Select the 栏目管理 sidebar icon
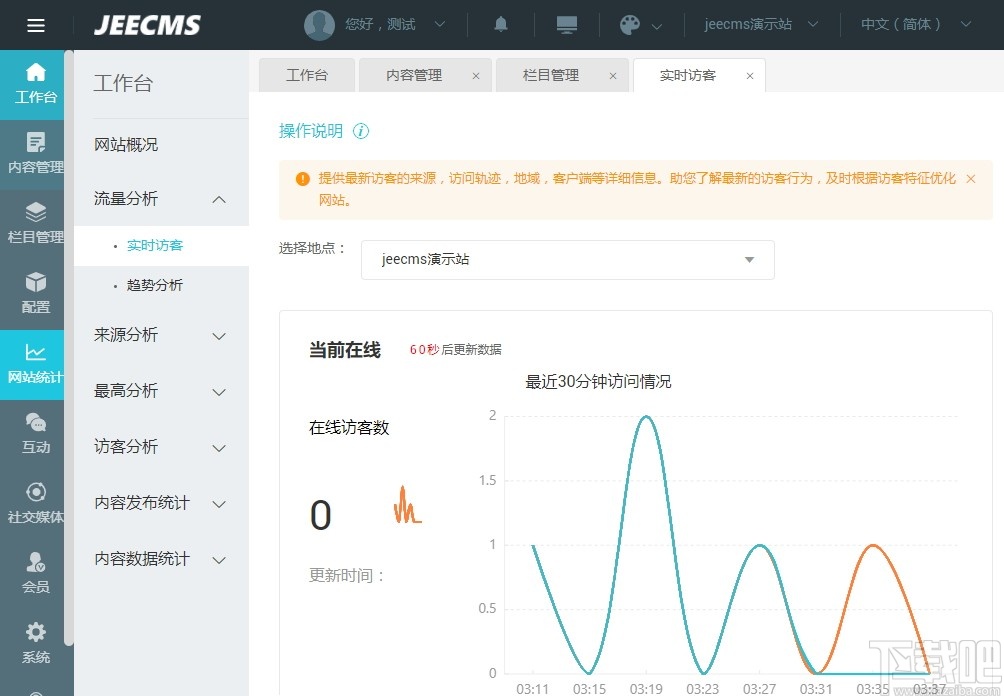 coord(34,223)
